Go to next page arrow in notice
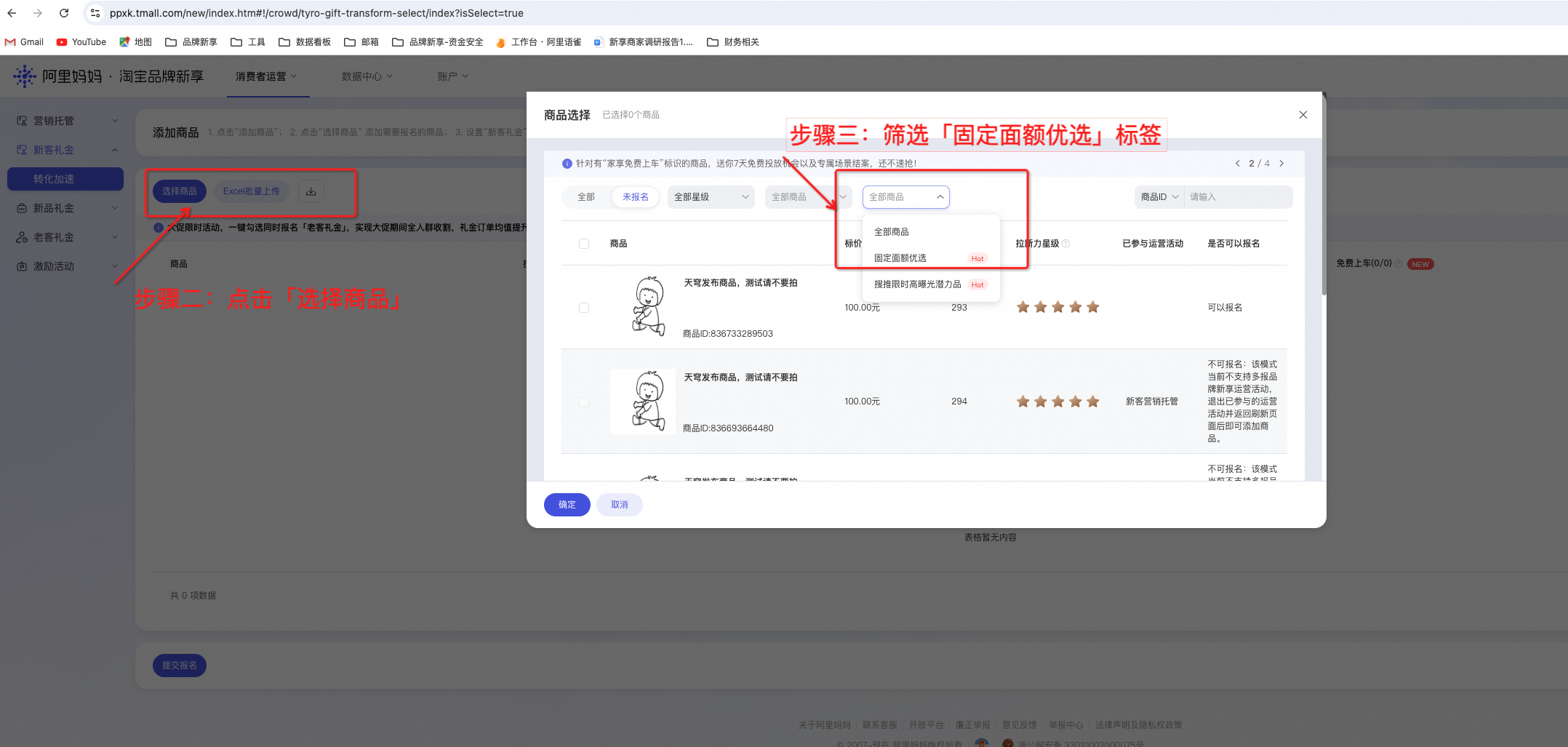This screenshot has width=1568, height=747. pos(1281,164)
